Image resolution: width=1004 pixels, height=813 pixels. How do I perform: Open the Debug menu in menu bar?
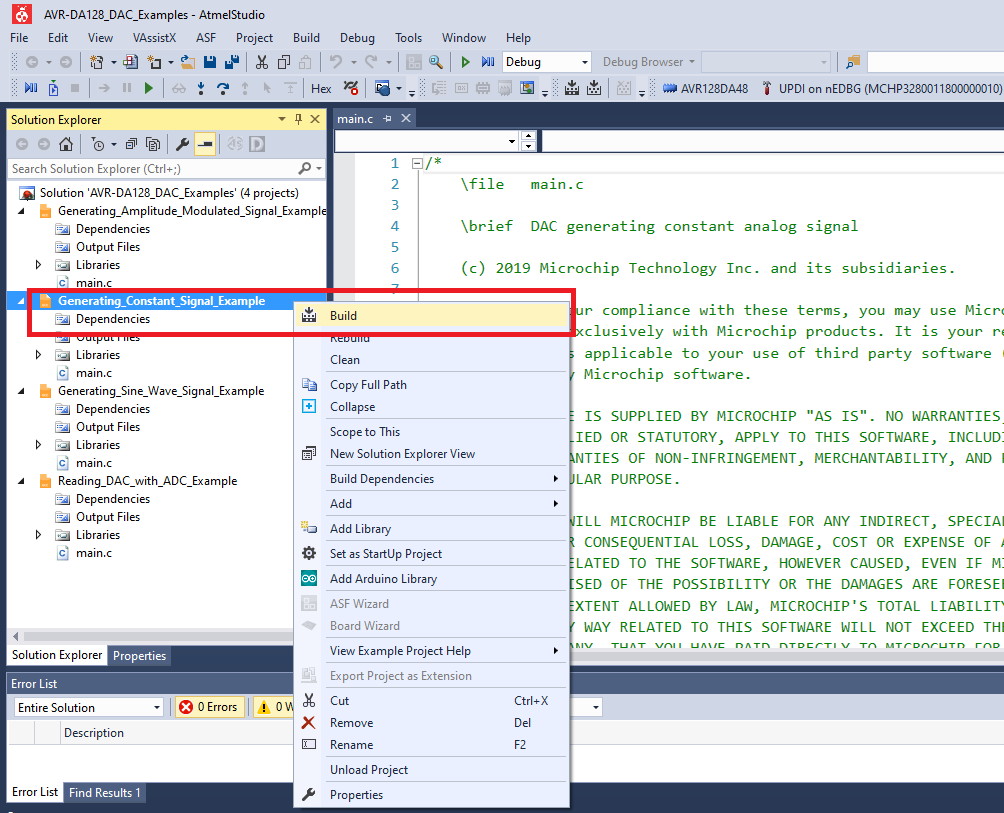pyautogui.click(x=357, y=38)
